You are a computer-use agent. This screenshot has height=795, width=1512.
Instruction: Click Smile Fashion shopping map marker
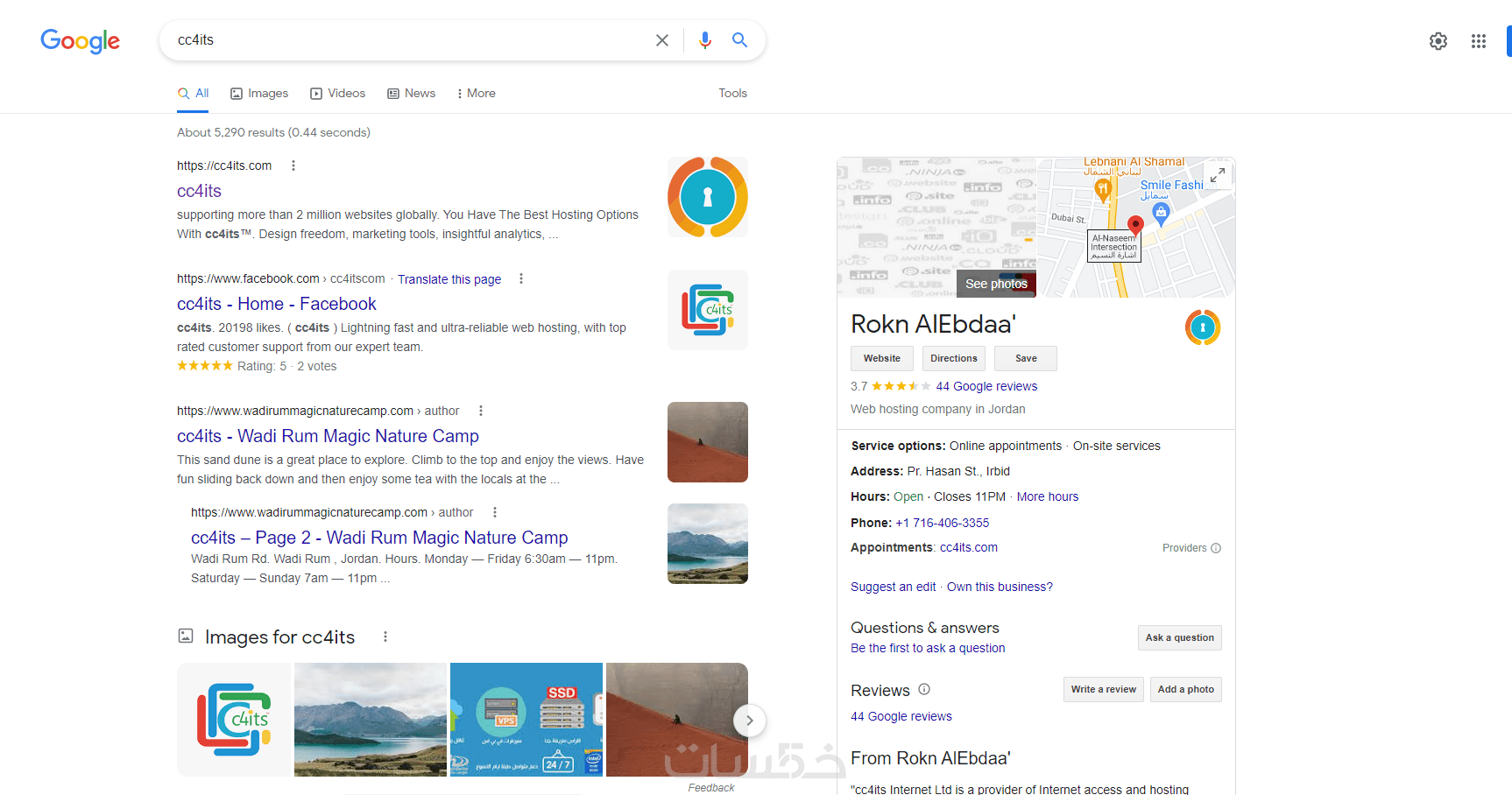pyautogui.click(x=1161, y=212)
